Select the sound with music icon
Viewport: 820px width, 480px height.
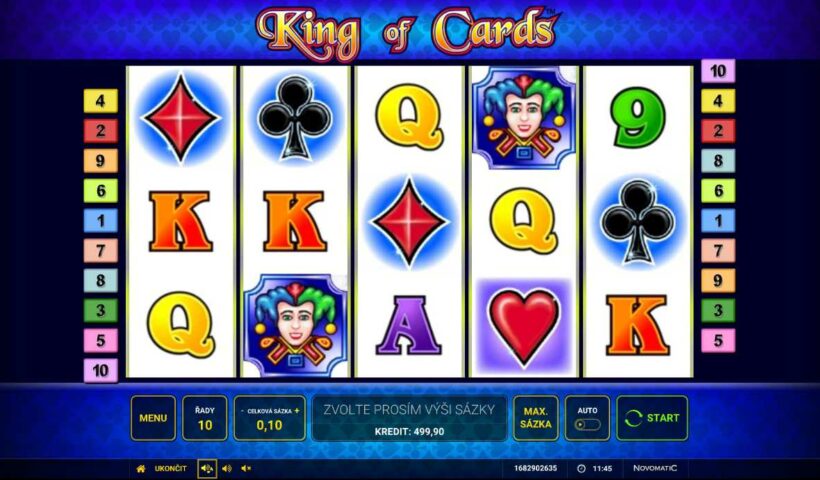tap(207, 468)
